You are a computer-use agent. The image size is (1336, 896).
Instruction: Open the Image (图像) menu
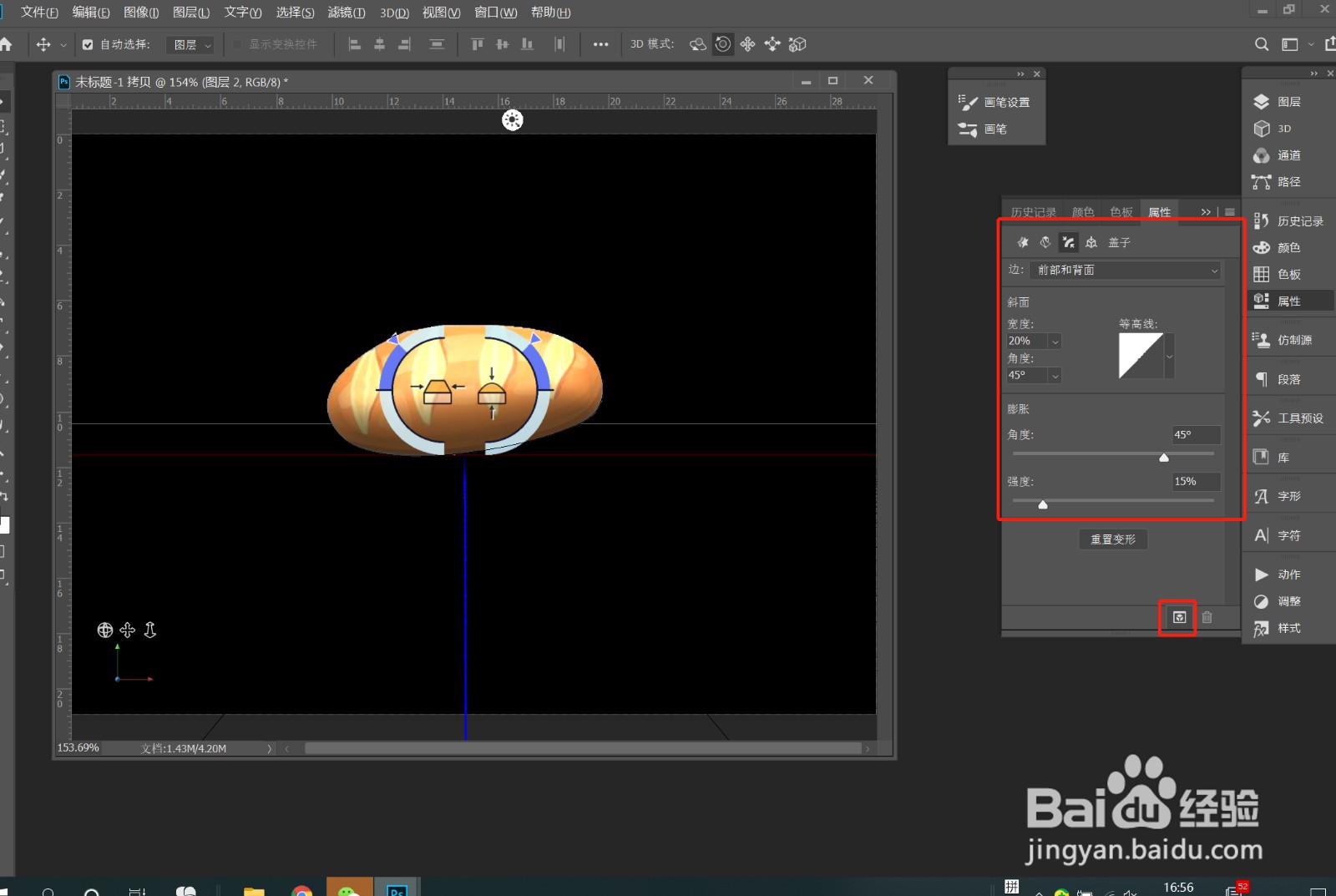coord(141,13)
